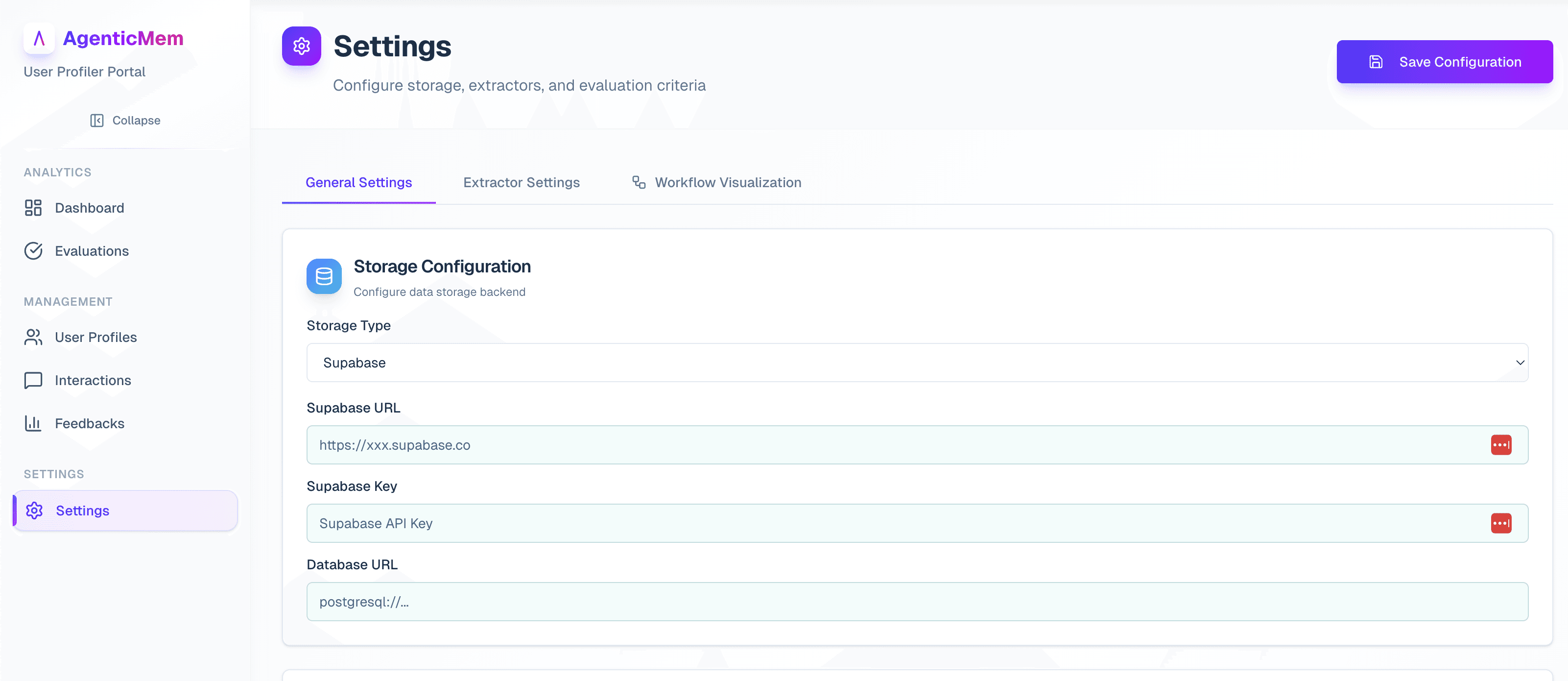Collapse the sidebar panel
This screenshot has height=681, width=1568.
125,121
